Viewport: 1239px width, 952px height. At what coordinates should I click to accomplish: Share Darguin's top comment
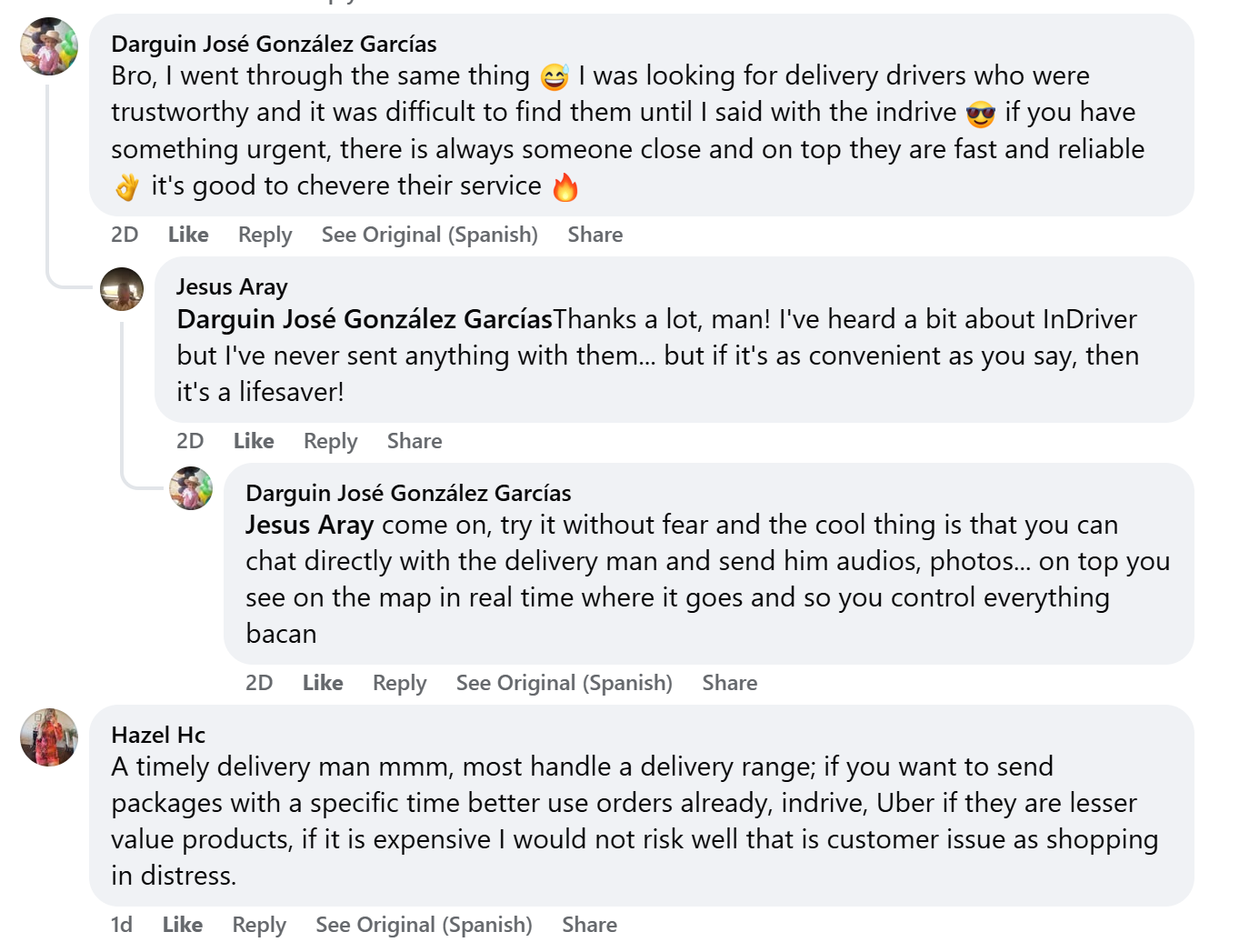point(595,235)
